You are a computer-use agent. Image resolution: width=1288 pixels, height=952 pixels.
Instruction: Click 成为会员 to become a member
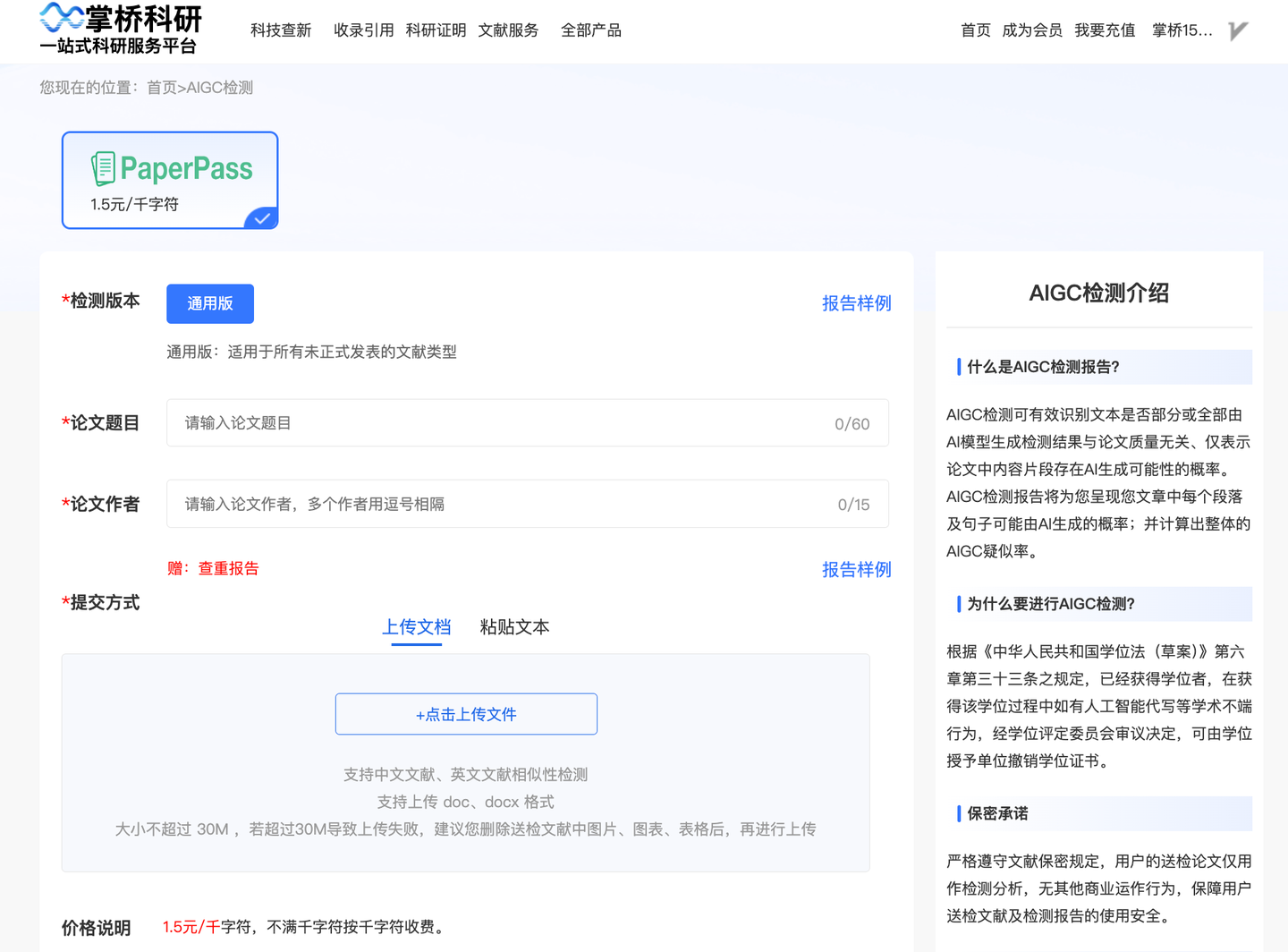point(1031,30)
